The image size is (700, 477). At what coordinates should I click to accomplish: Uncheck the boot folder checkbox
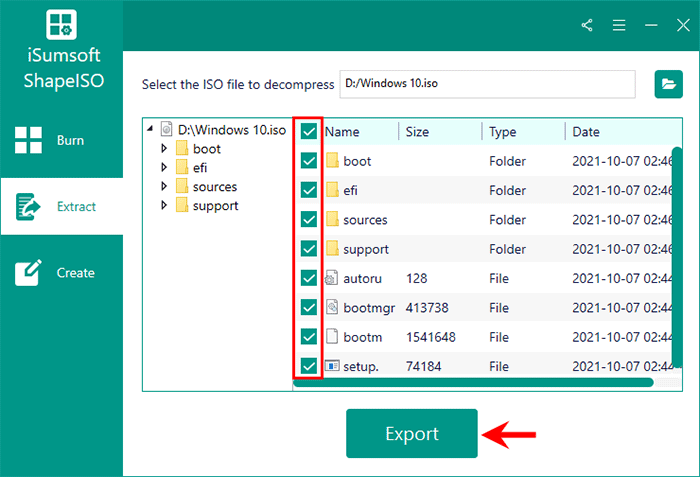pos(308,161)
